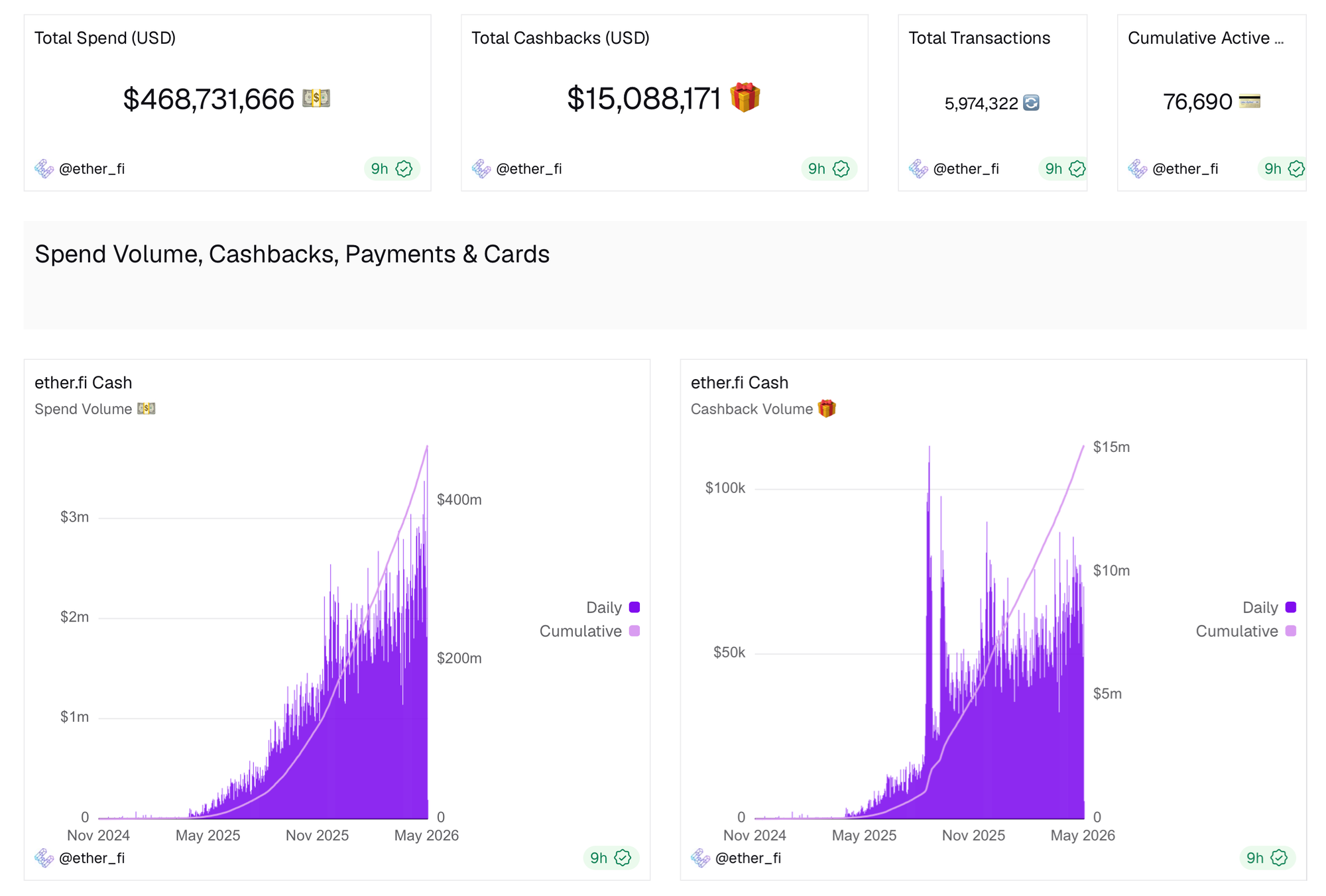The width and height of the screenshot is (1326, 896).
Task: Click the gift box emoji beside $15,088,171
Action: (745, 97)
